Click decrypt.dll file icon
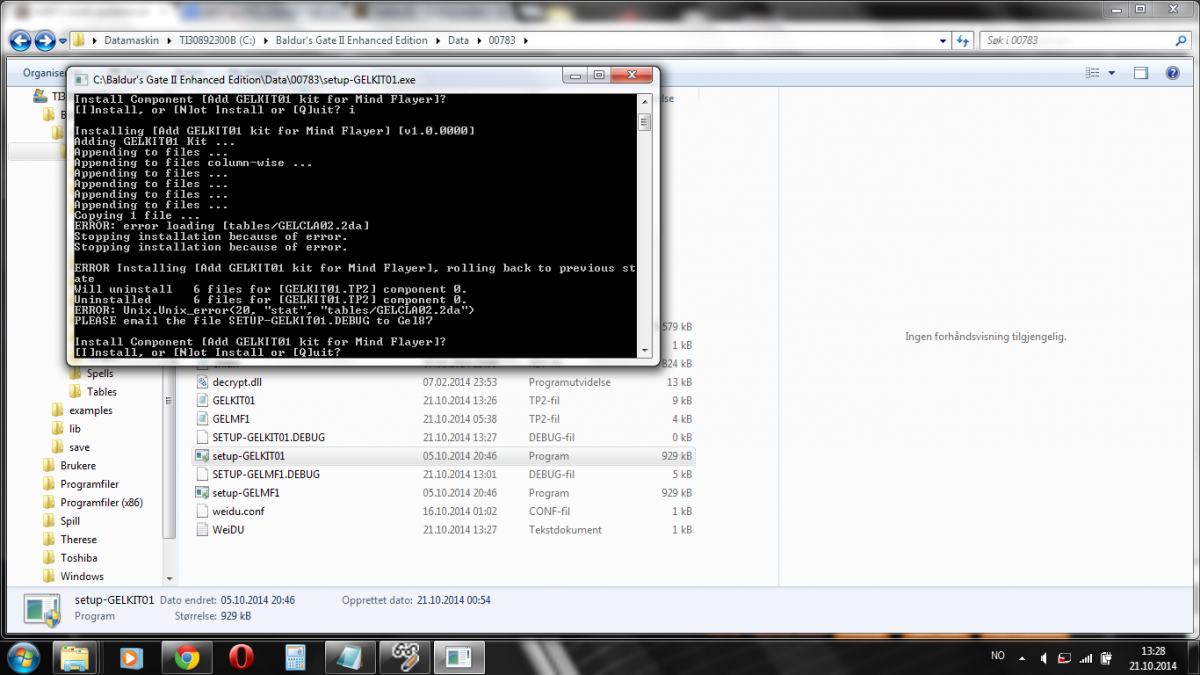1200x675 pixels. click(202, 382)
